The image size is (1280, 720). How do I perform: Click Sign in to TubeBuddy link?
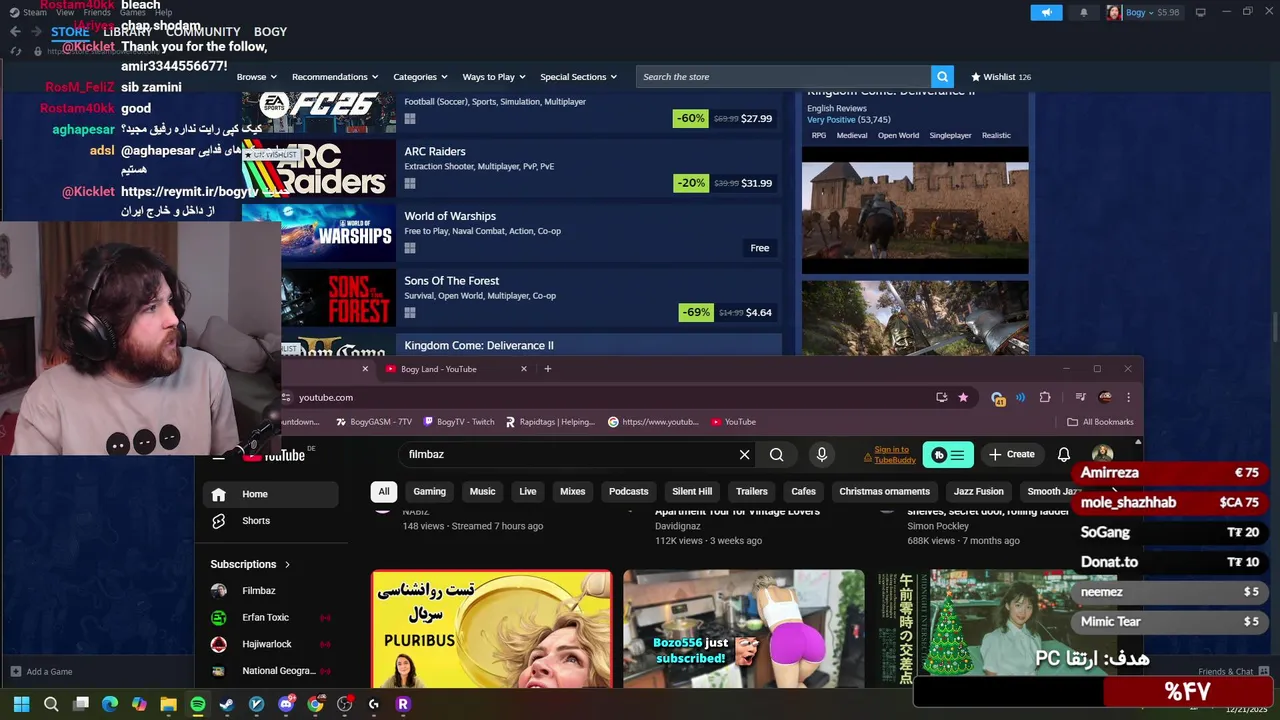[x=892, y=455]
